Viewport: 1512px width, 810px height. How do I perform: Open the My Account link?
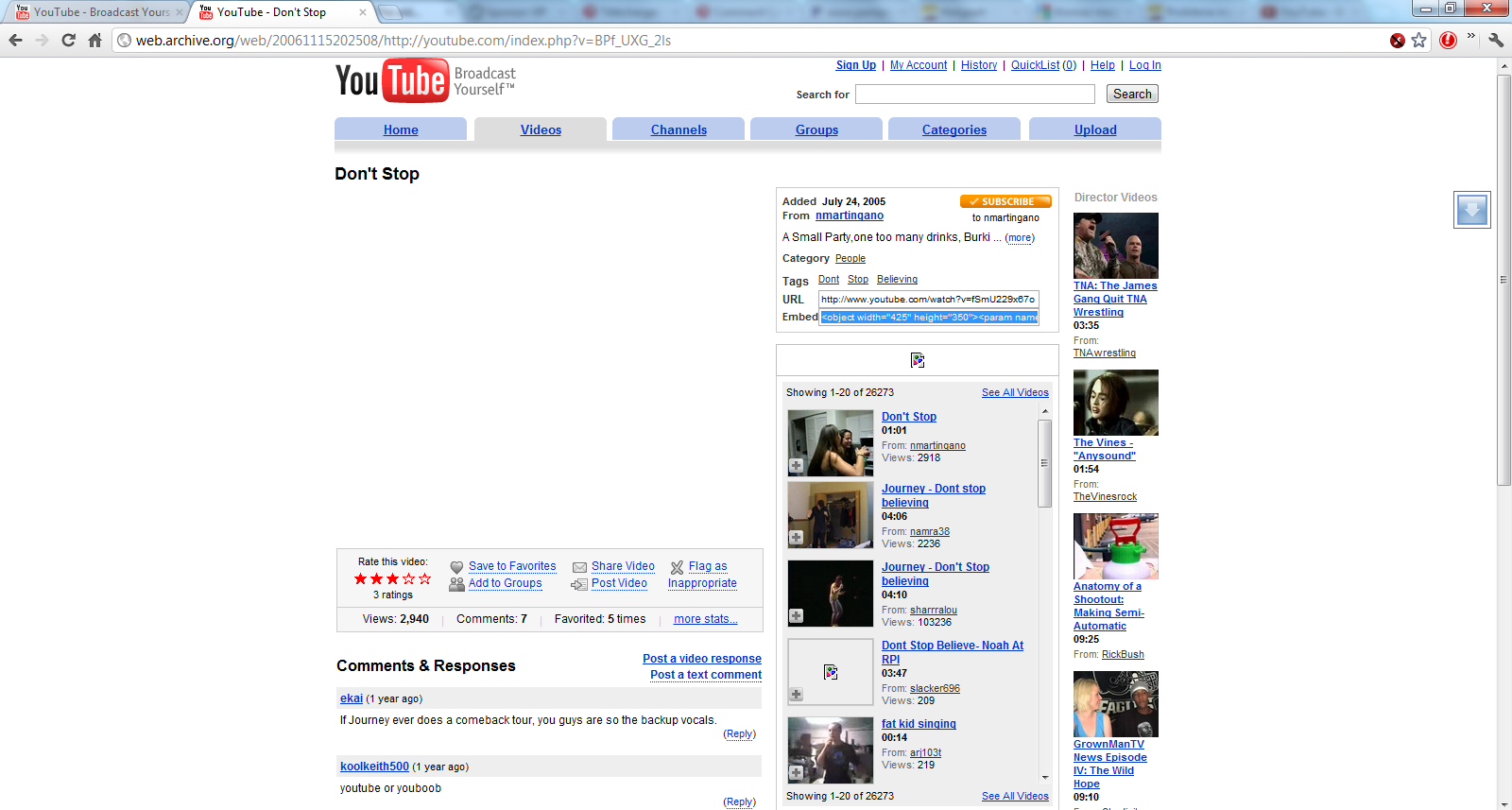[919, 65]
